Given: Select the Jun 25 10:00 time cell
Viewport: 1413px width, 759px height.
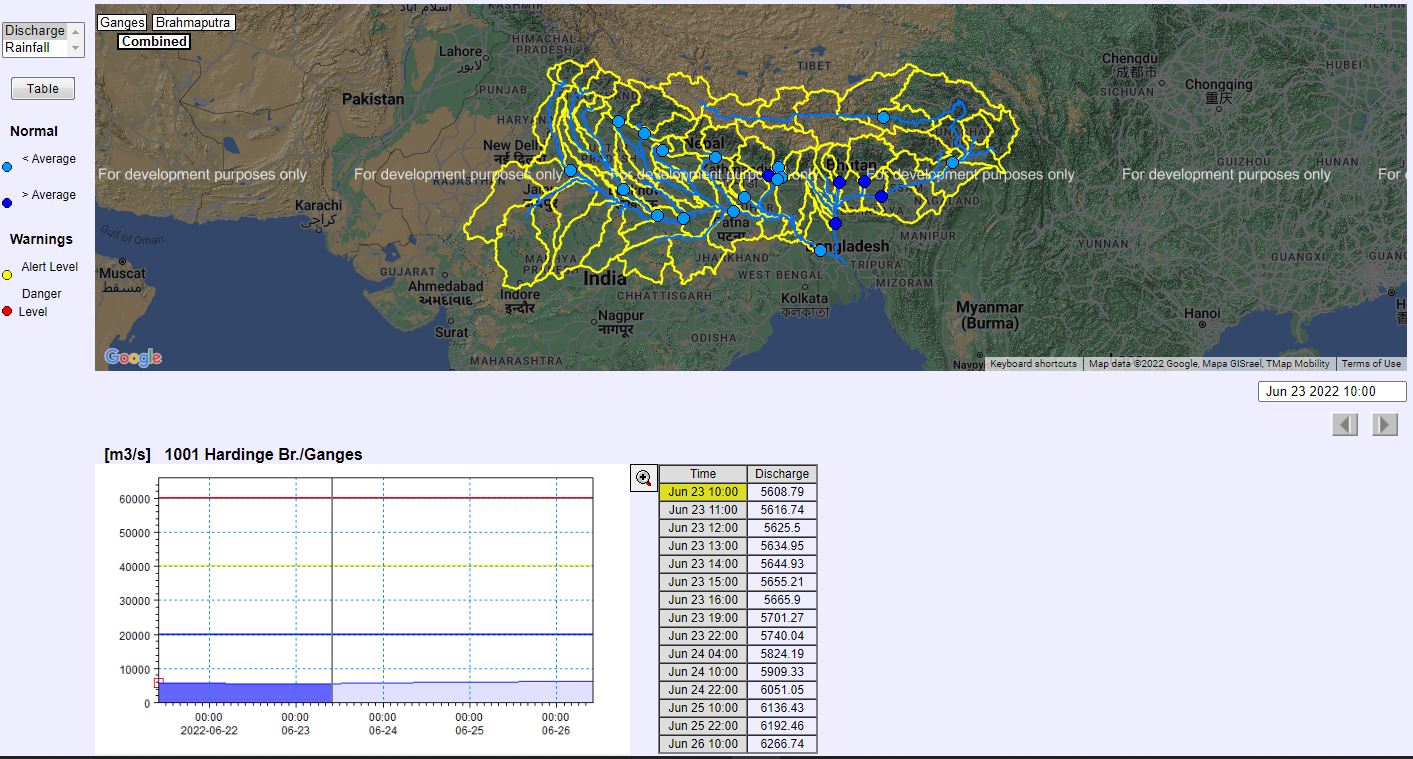Looking at the screenshot, I should coord(703,708).
